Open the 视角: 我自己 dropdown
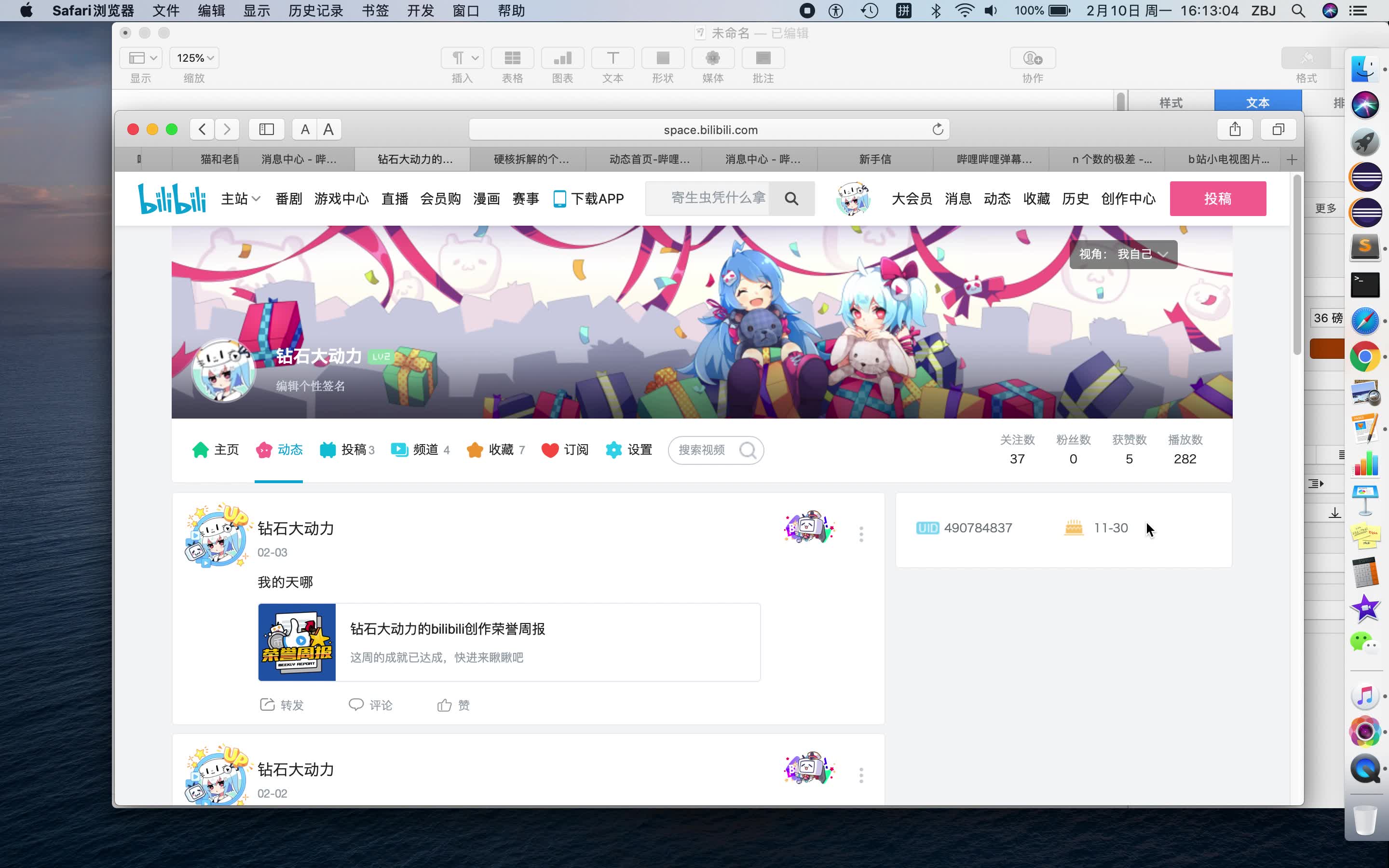The width and height of the screenshot is (1389, 868). (1123, 254)
